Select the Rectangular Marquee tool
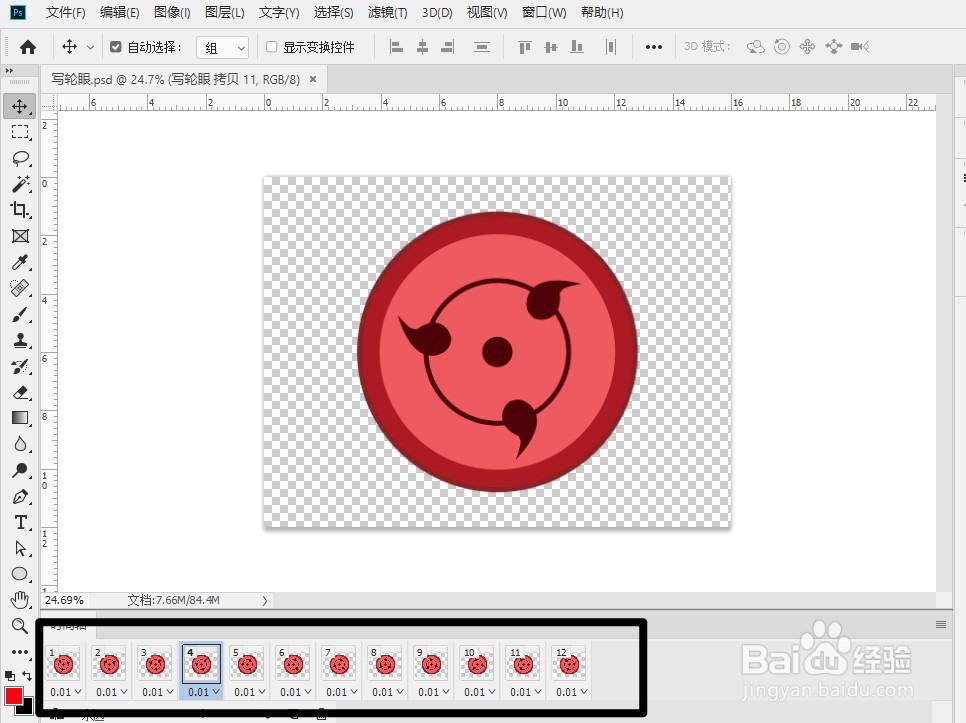 (20, 132)
